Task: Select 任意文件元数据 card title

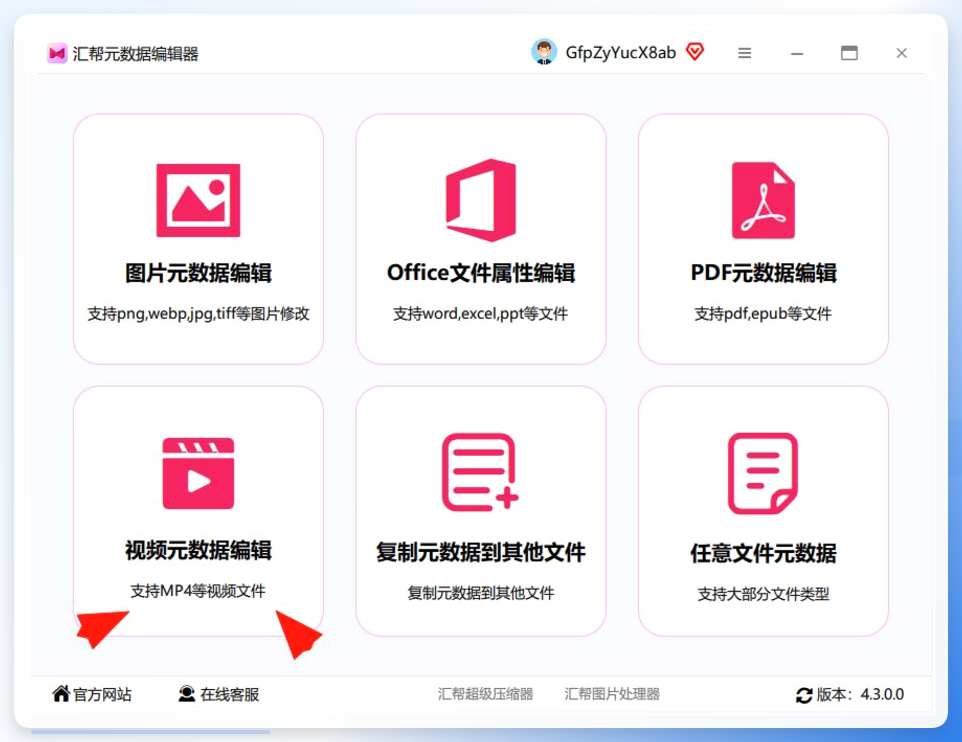Action: coord(763,554)
